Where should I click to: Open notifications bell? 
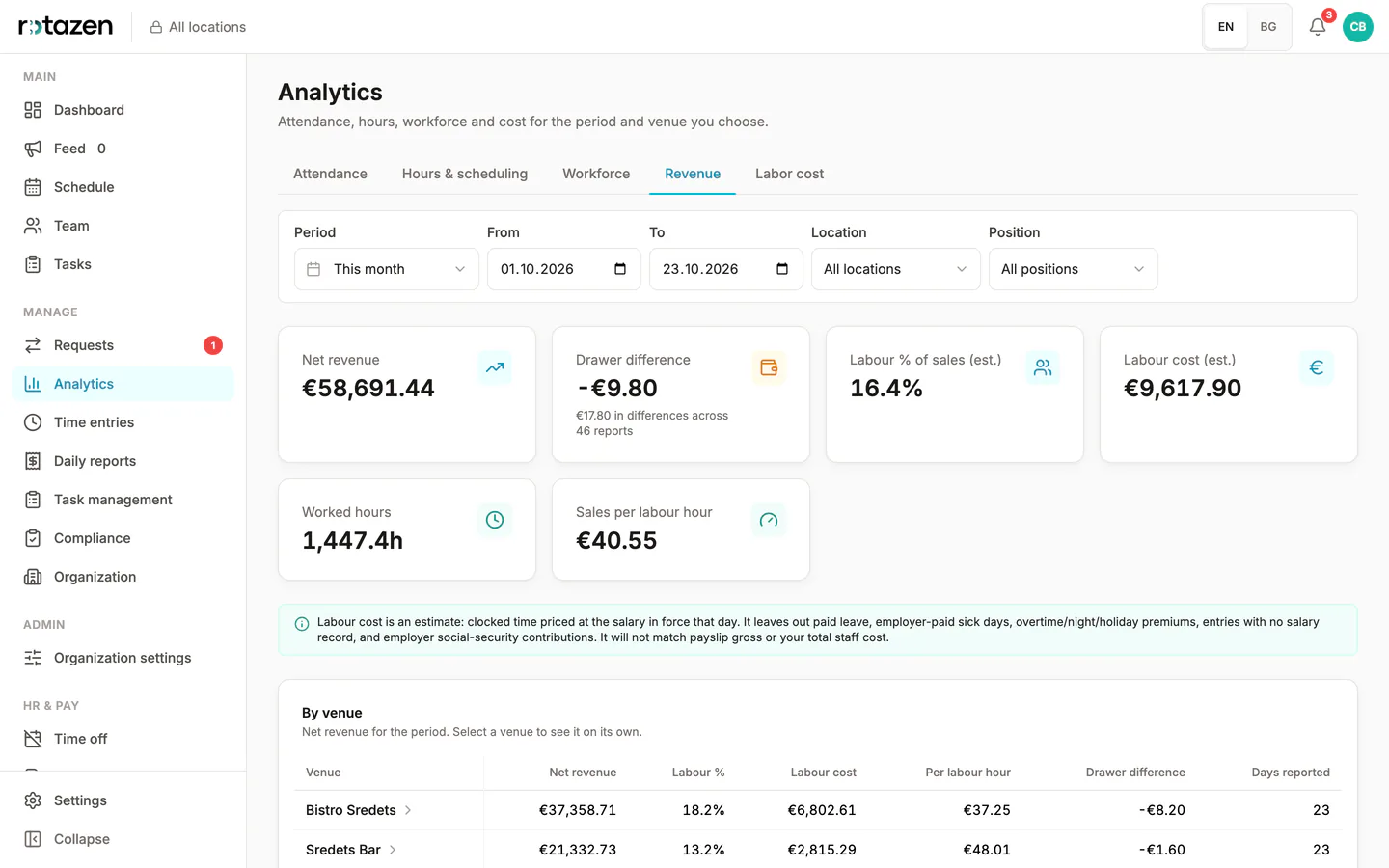[x=1318, y=27]
